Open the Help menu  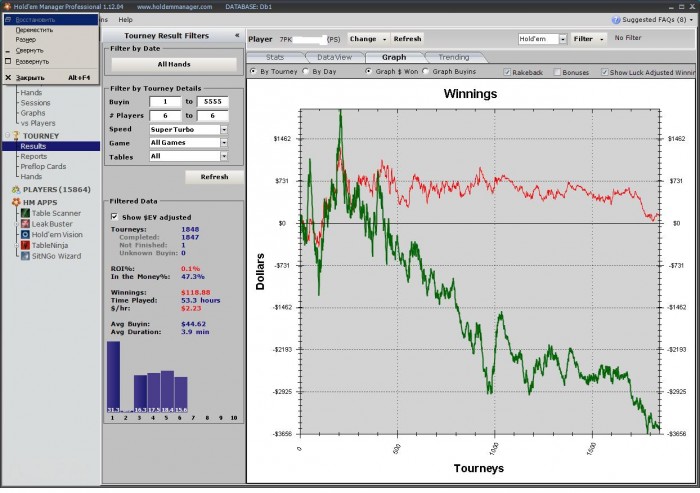pos(125,20)
